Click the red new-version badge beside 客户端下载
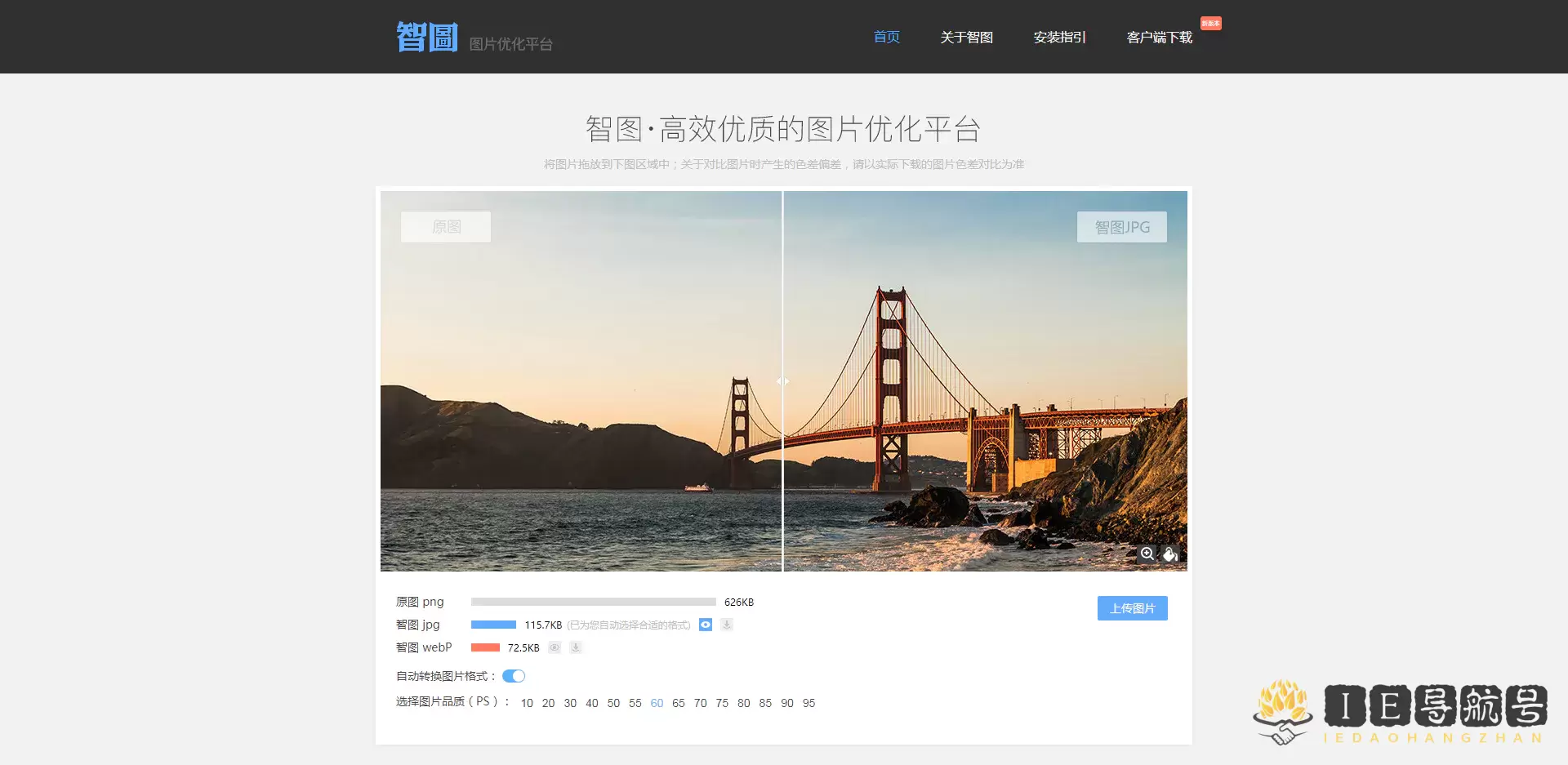Image resolution: width=1568 pixels, height=765 pixels. pos(1211,23)
